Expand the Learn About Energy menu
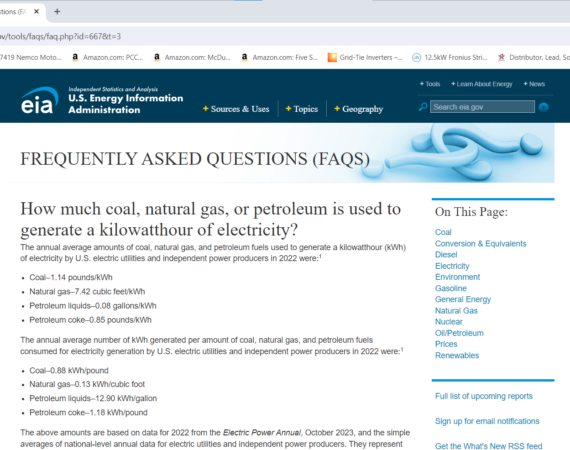The image size is (570, 450). click(x=482, y=84)
